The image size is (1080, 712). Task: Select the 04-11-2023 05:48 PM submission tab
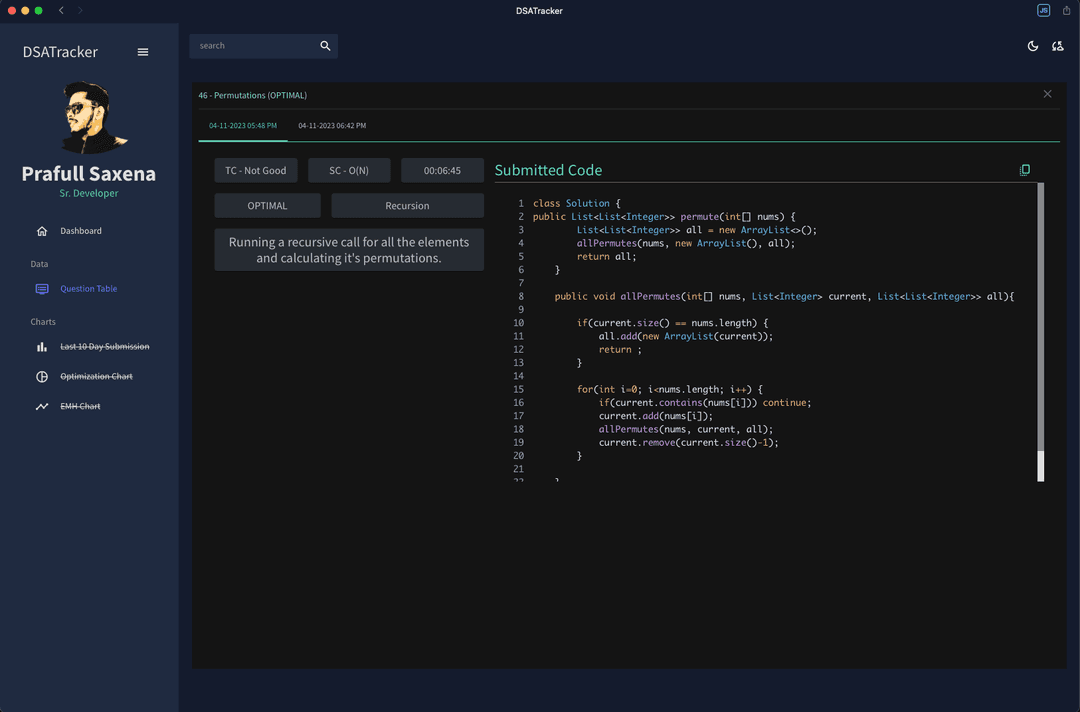[x=243, y=126]
